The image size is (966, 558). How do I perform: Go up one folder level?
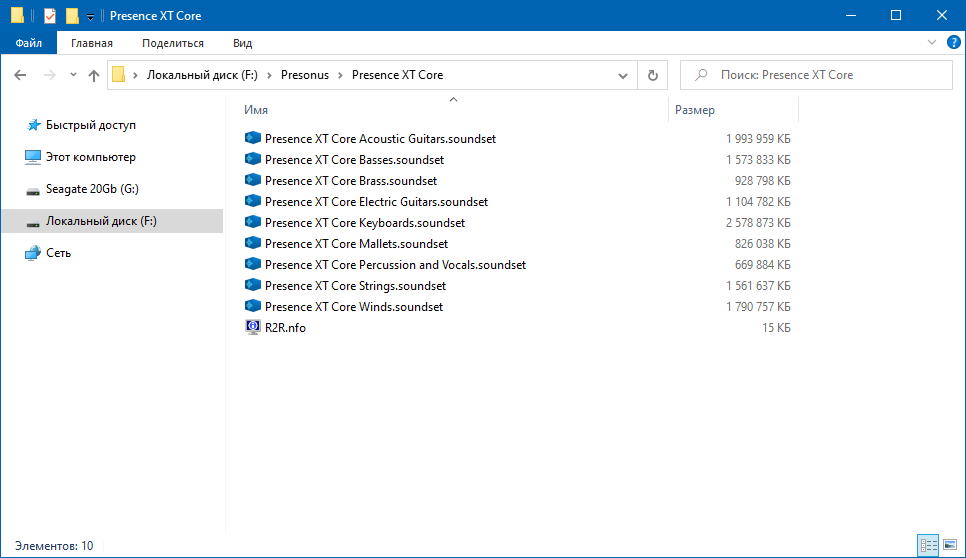[x=94, y=75]
